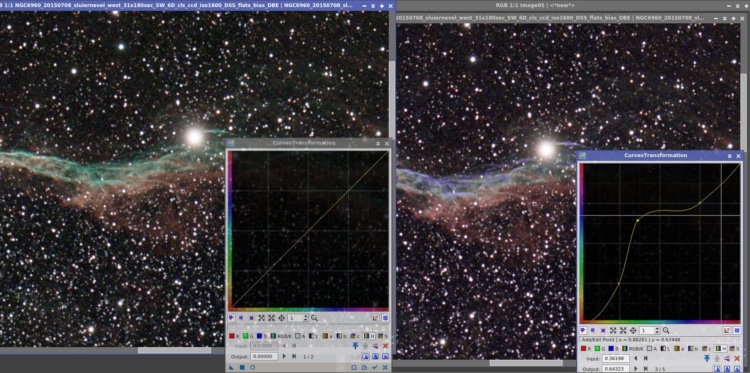Reset the curve with the red X in the 3/5 dialog

click(737, 358)
